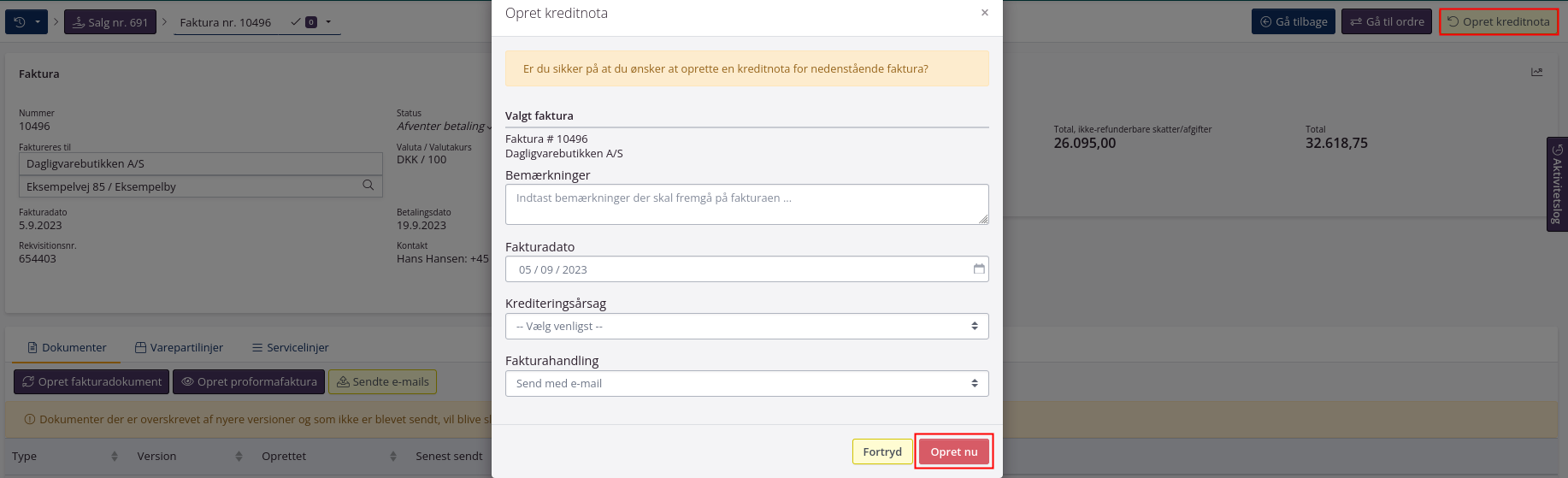1568x478 pixels.
Task: Click the statistics chart icon
Action: pos(1536,73)
